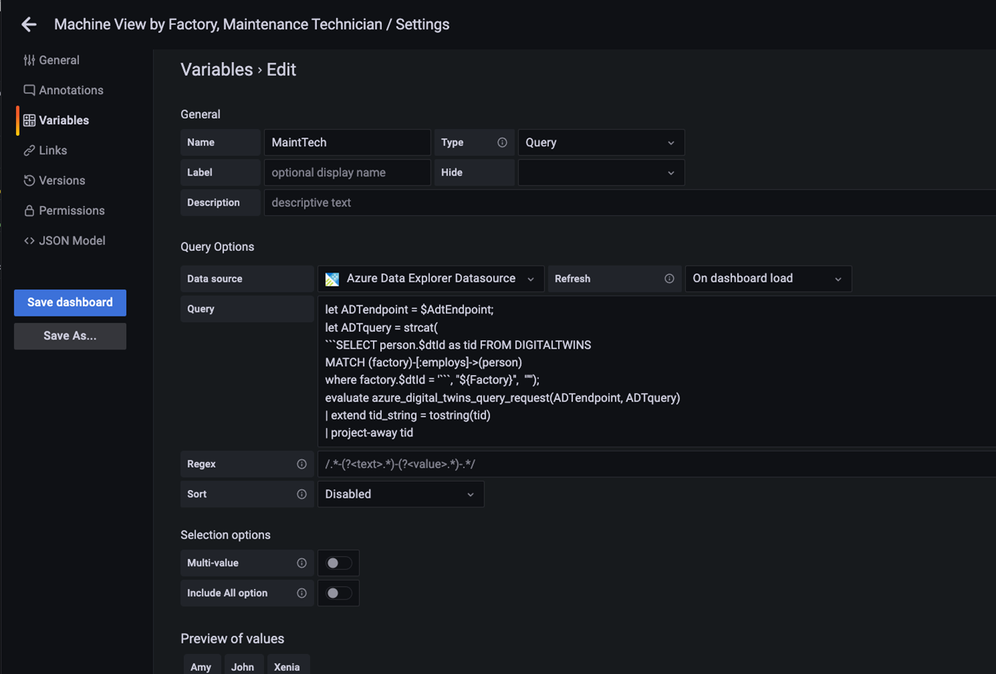This screenshot has height=674, width=996.
Task: Click the Variables grid icon
Action: coord(29,120)
